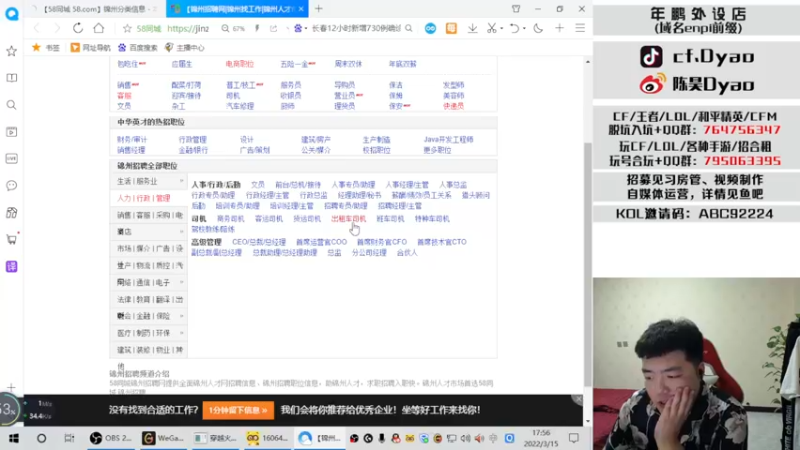Open the 主播中心 bookmark
Screen dimensions: 800x450
click(x=185, y=47)
